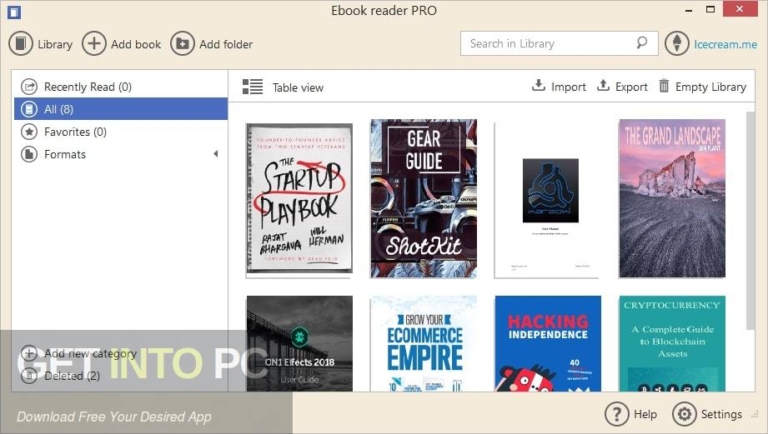Image resolution: width=768 pixels, height=434 pixels.
Task: Click the Table view label
Action: (x=298, y=88)
